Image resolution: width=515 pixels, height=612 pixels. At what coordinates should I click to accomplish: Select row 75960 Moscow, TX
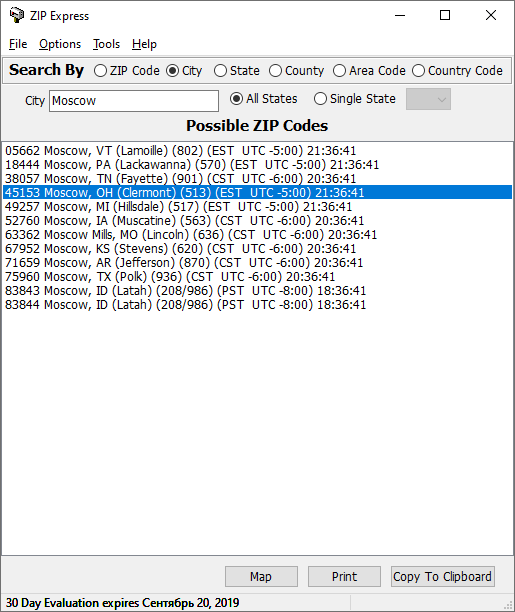pyautogui.click(x=257, y=277)
